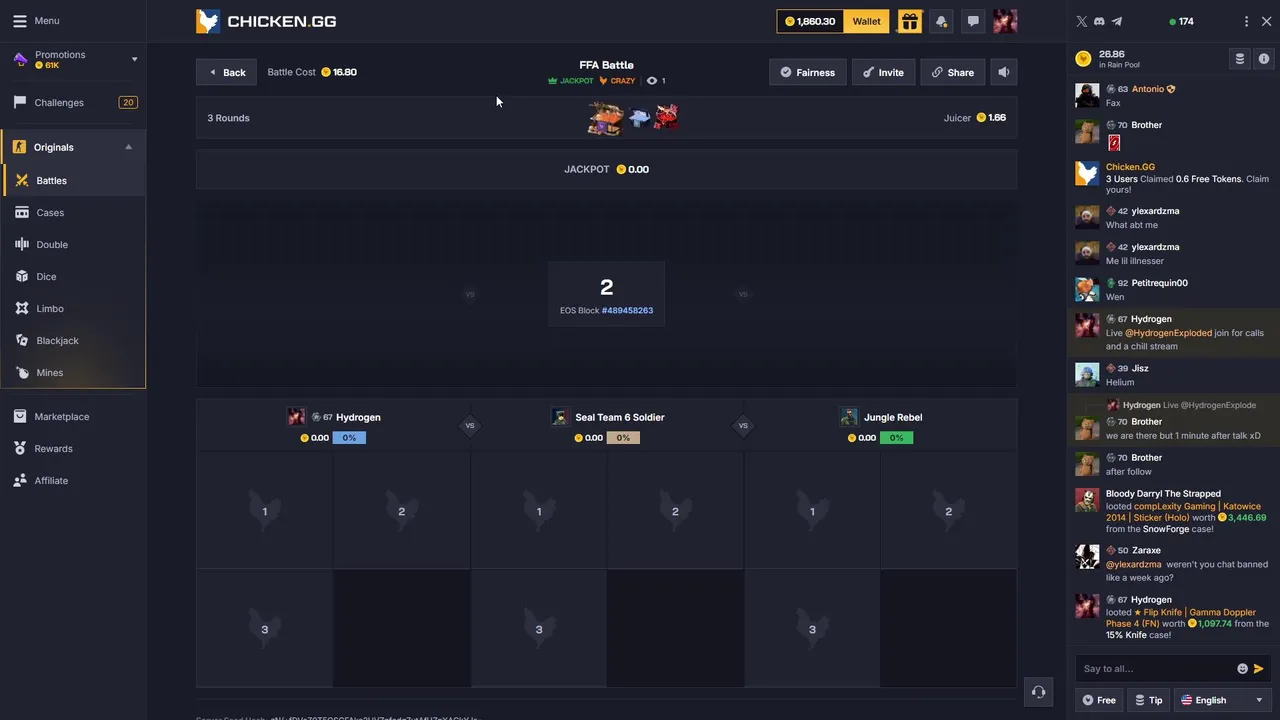Open chat options three-dot menu
This screenshot has width=1280, height=720.
point(1246,21)
